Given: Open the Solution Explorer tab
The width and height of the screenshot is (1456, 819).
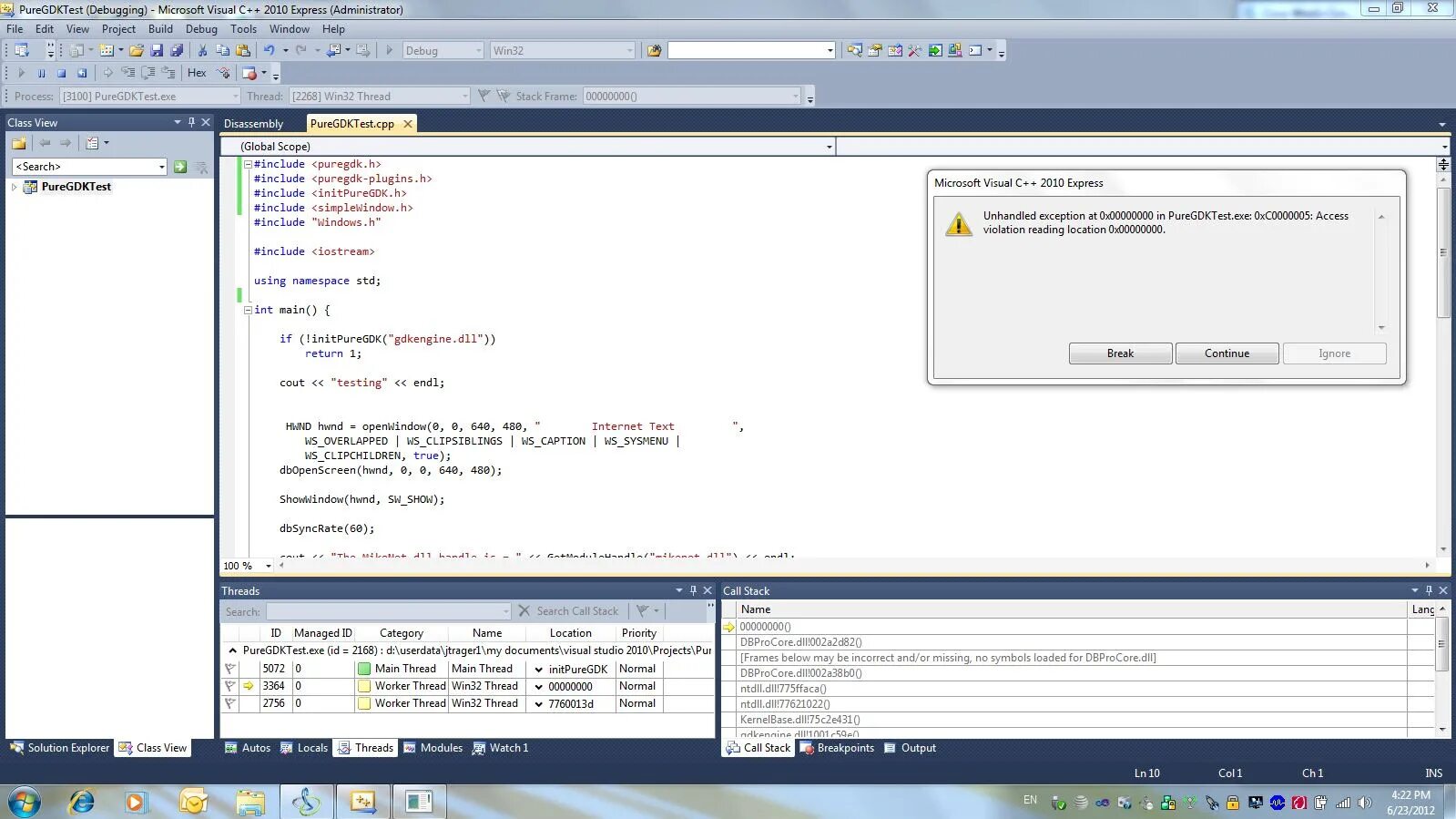Looking at the screenshot, I should 60,748.
